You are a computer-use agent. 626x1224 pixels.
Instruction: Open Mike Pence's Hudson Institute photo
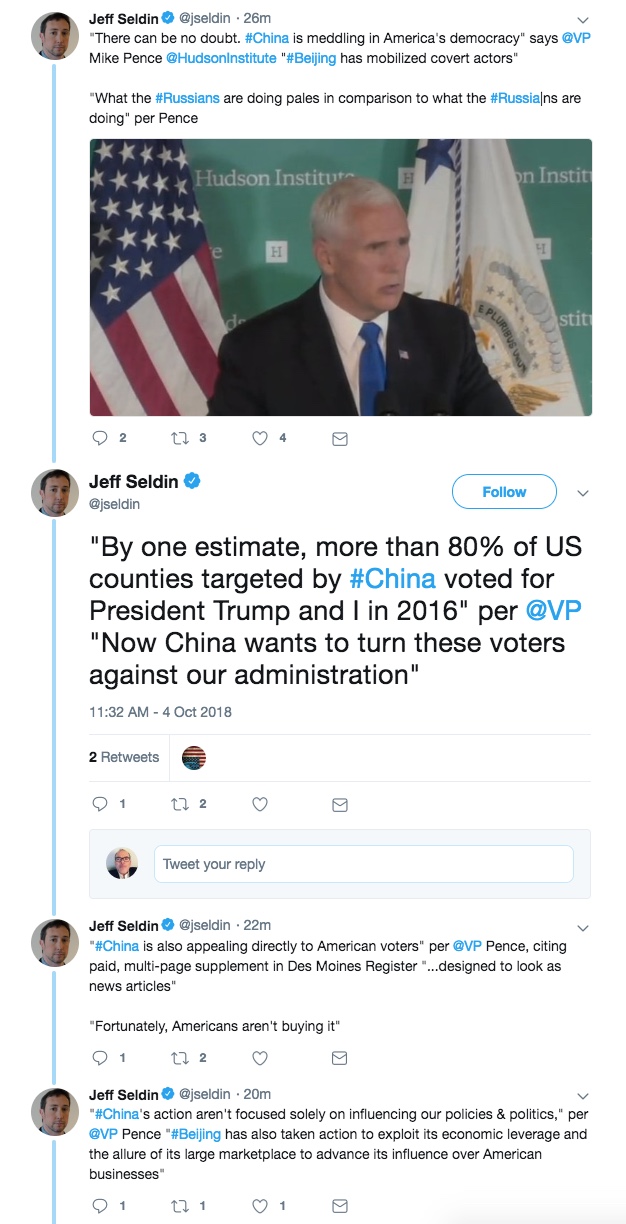tap(340, 277)
